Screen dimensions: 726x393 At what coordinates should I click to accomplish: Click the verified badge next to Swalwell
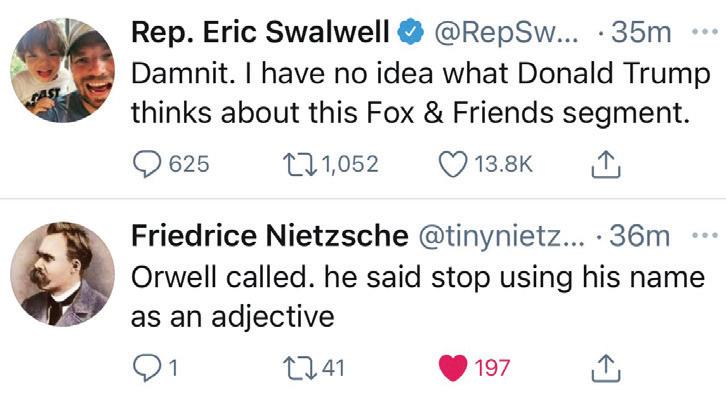pos(411,32)
